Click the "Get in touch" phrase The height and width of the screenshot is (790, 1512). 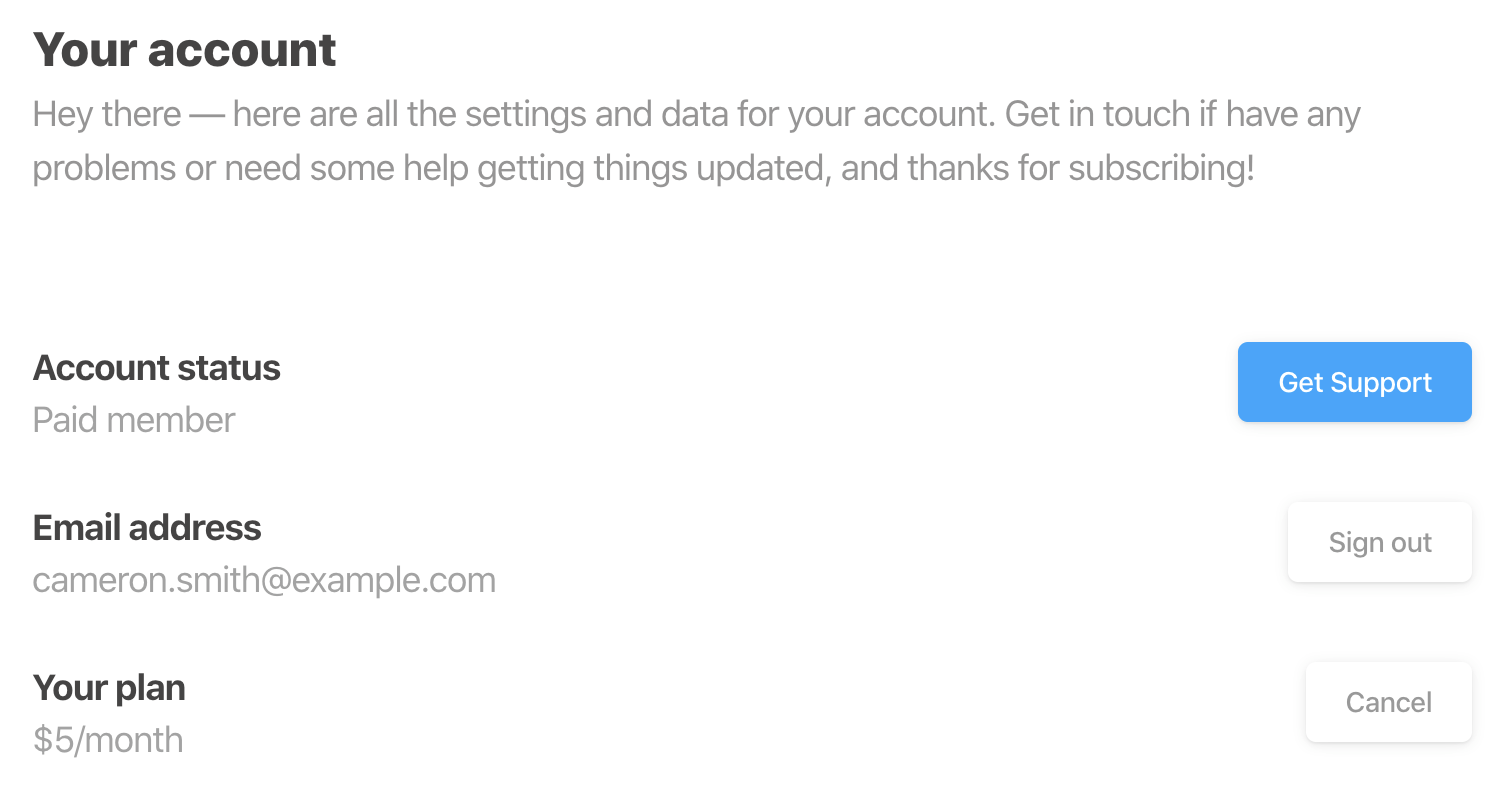[1098, 115]
